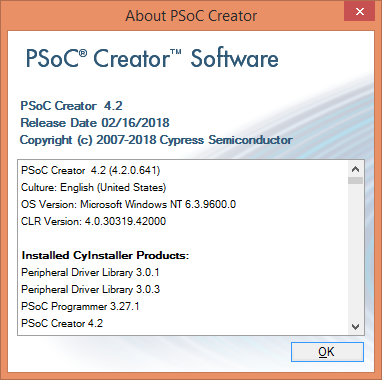Select the 'Culture: English (United States)' line
This screenshot has width=382, height=380.
pyautogui.click(x=93, y=187)
